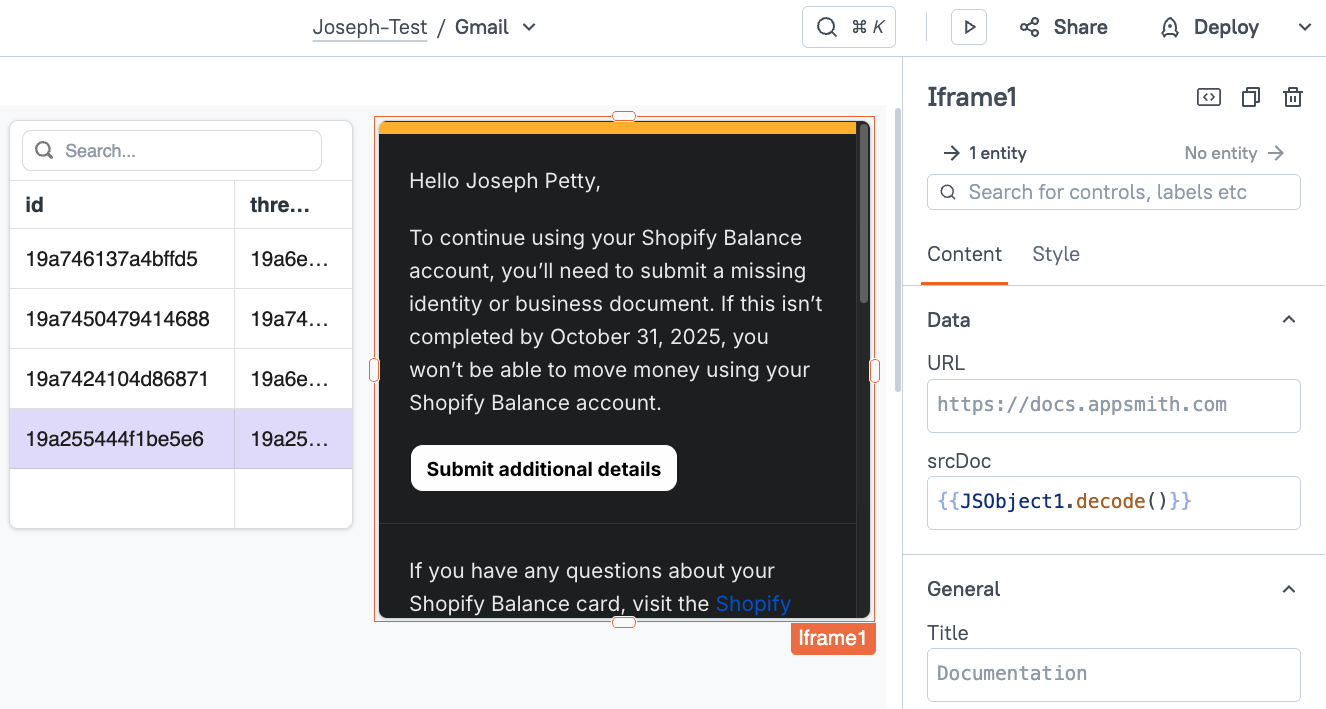Switch to the Style tab
Screen dimensions: 1326x709
[x=1055, y=254]
